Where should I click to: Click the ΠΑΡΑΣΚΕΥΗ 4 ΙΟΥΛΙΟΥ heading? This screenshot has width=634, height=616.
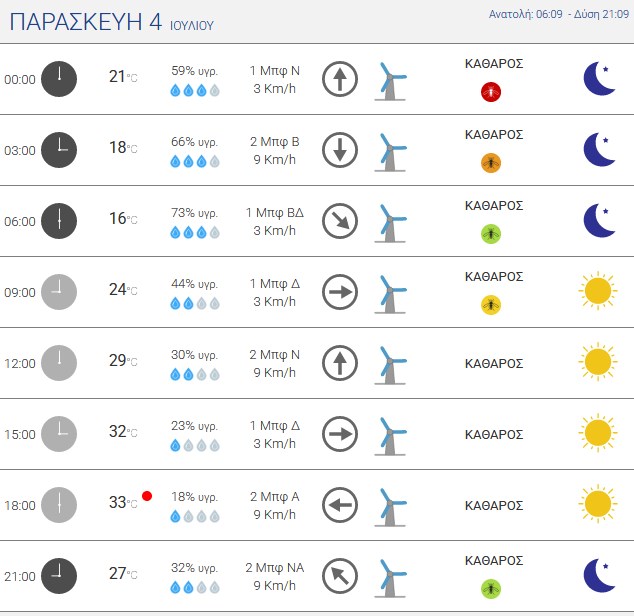point(112,22)
